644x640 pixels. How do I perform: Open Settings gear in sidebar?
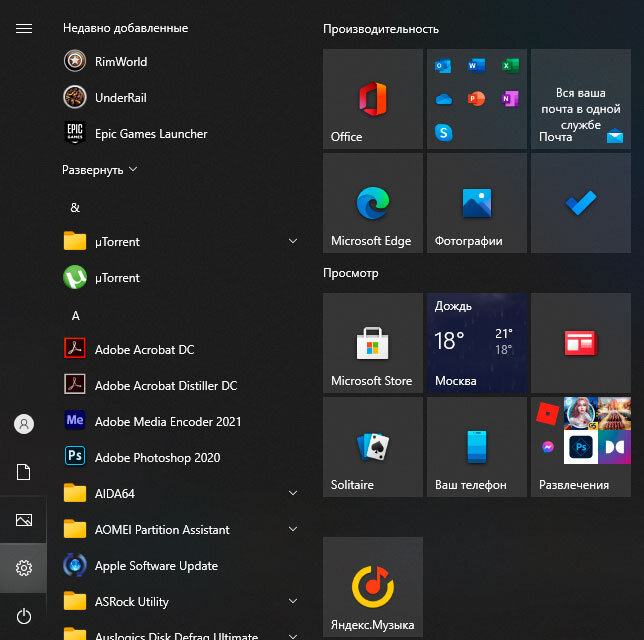point(24,568)
